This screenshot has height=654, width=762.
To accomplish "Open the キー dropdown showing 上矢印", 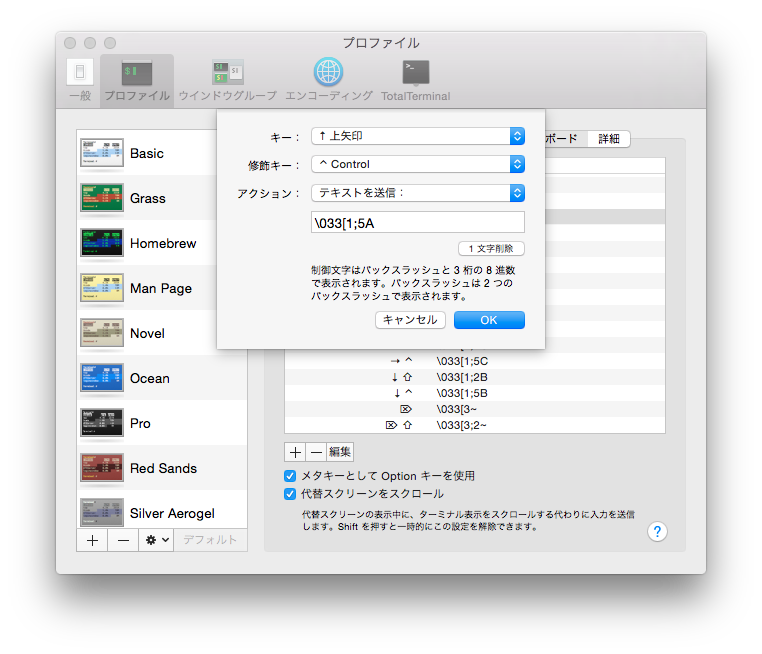I will coord(418,136).
